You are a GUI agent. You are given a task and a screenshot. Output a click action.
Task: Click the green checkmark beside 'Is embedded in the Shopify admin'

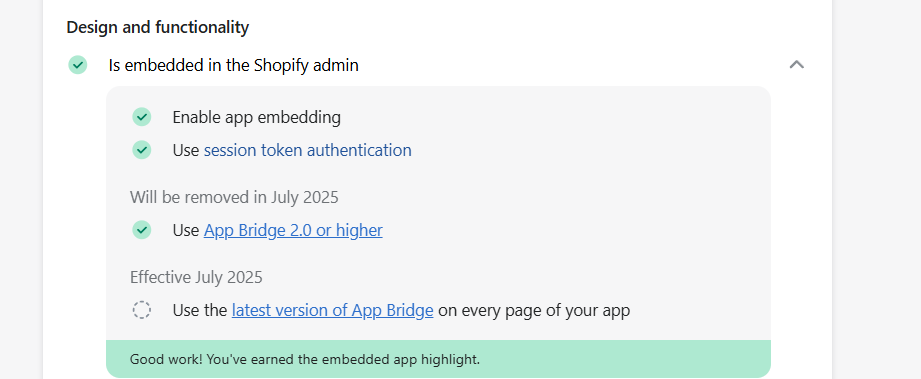pos(78,65)
